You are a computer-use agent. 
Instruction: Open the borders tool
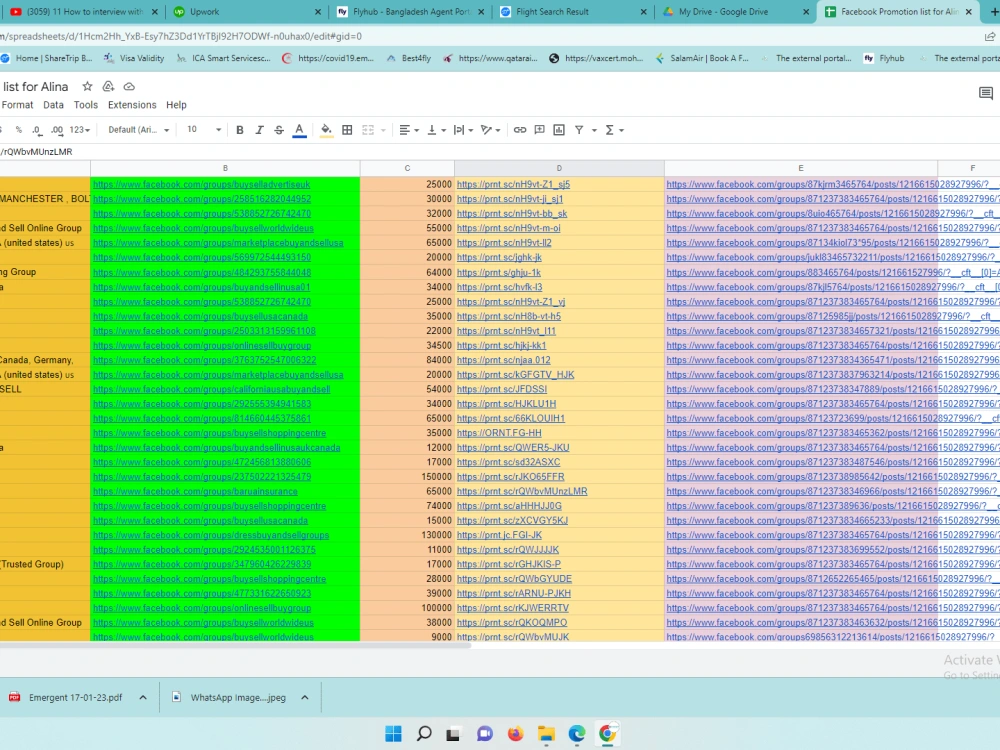point(347,129)
